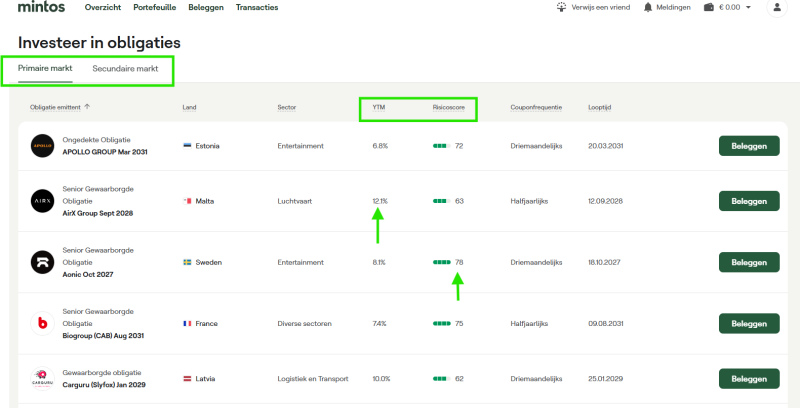This screenshot has width=800, height=408.
Task: Click the Looptijd column header
Action: click(599, 107)
